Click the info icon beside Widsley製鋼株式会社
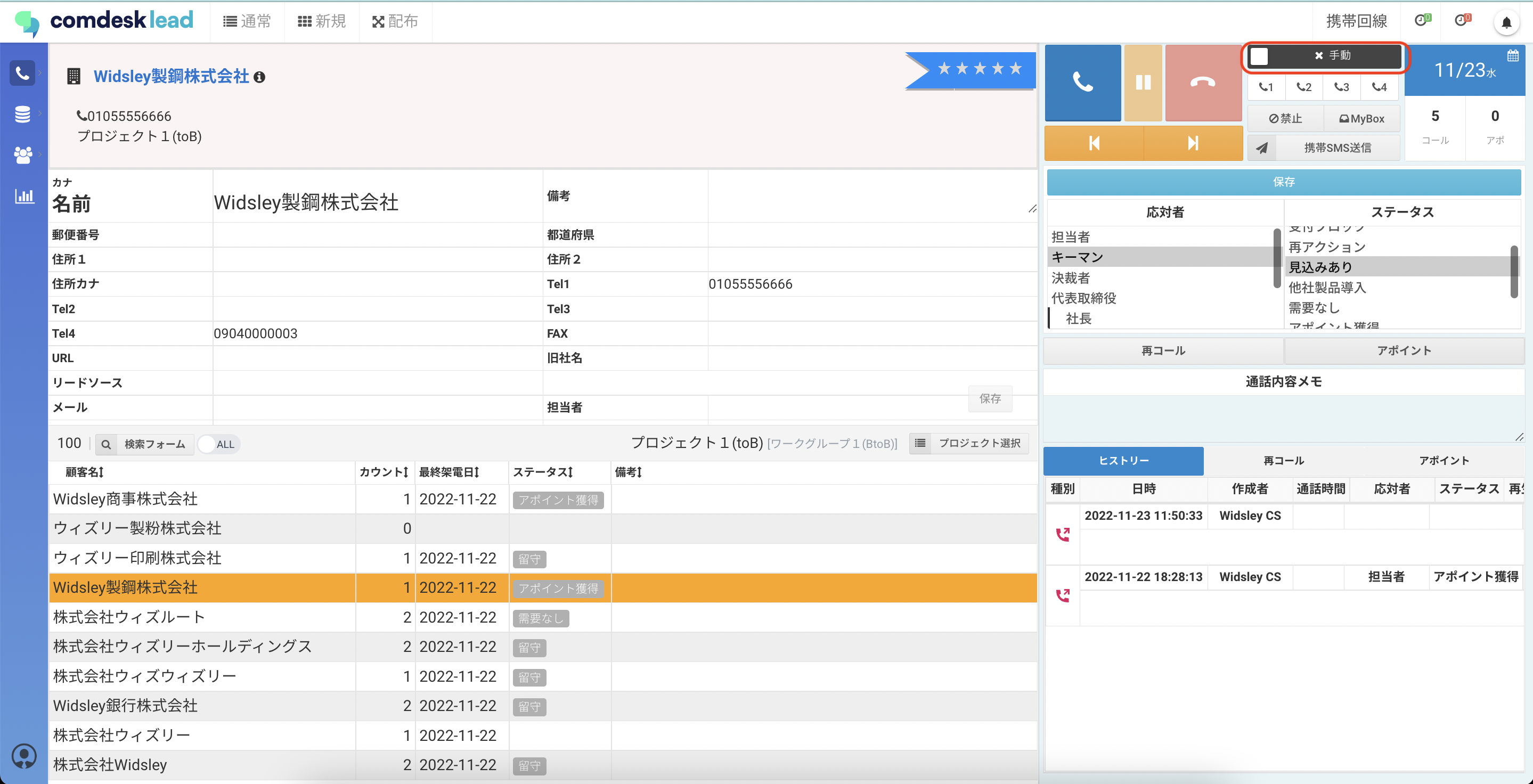Image resolution: width=1533 pixels, height=784 pixels. tap(259, 77)
